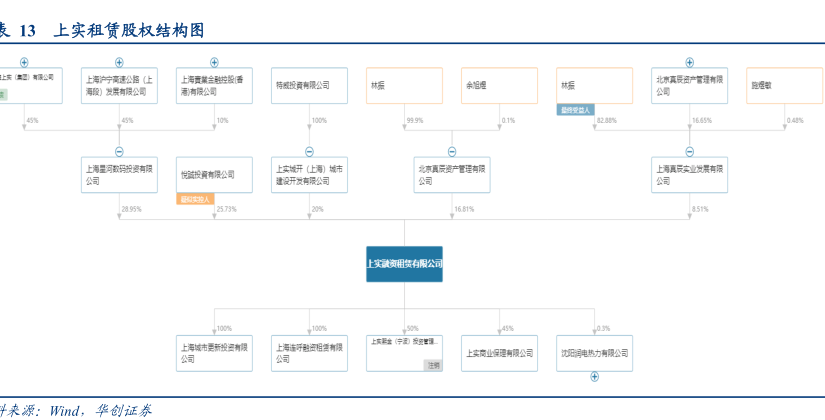The image size is (825, 420).
Task: Expand the plus above 上海上实(集团)有限公司
Action: tap(24, 63)
